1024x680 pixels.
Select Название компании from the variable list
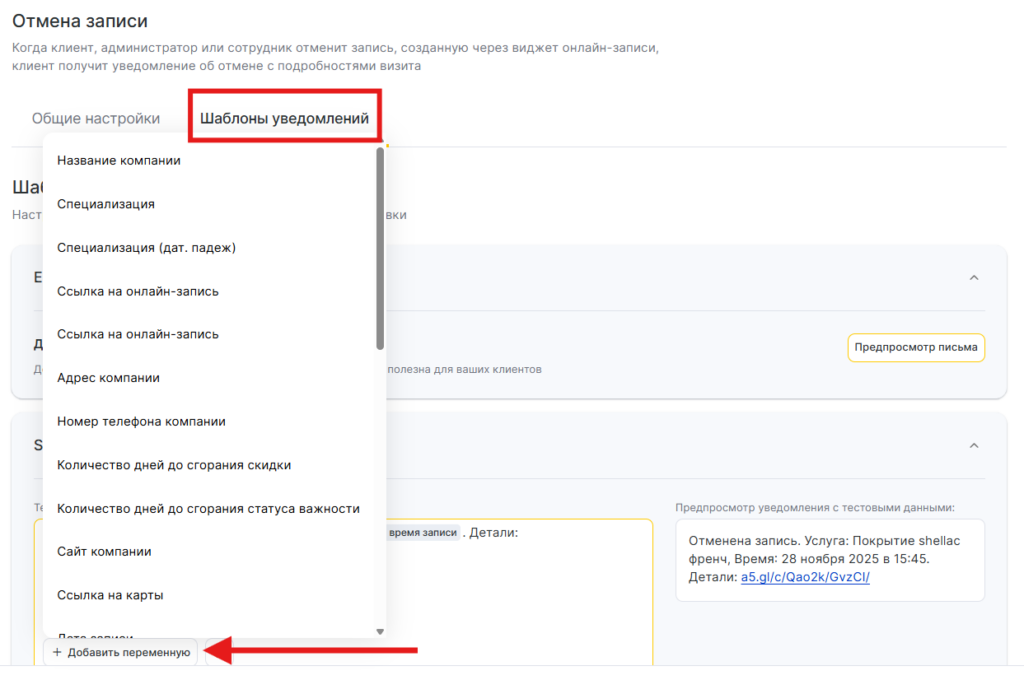coord(119,160)
